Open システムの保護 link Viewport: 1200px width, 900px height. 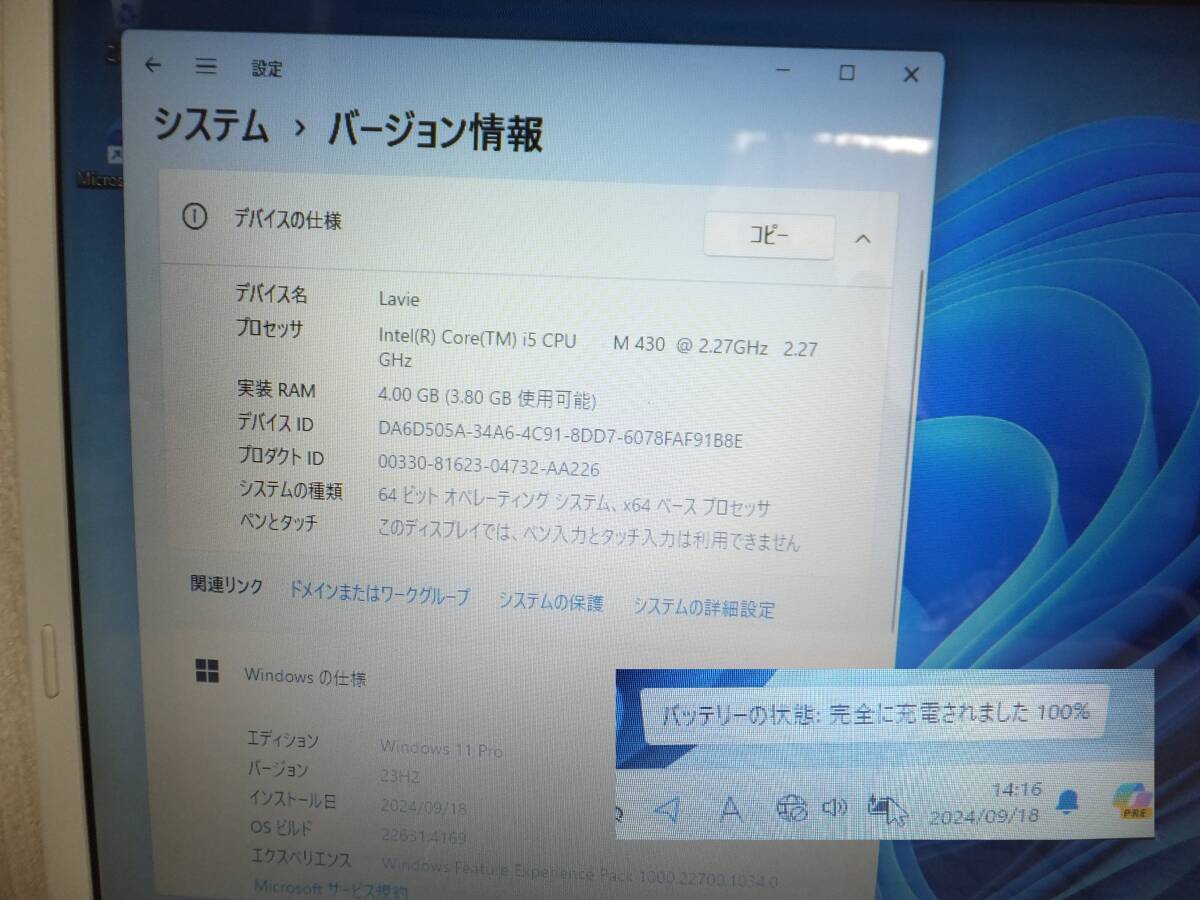(x=551, y=602)
